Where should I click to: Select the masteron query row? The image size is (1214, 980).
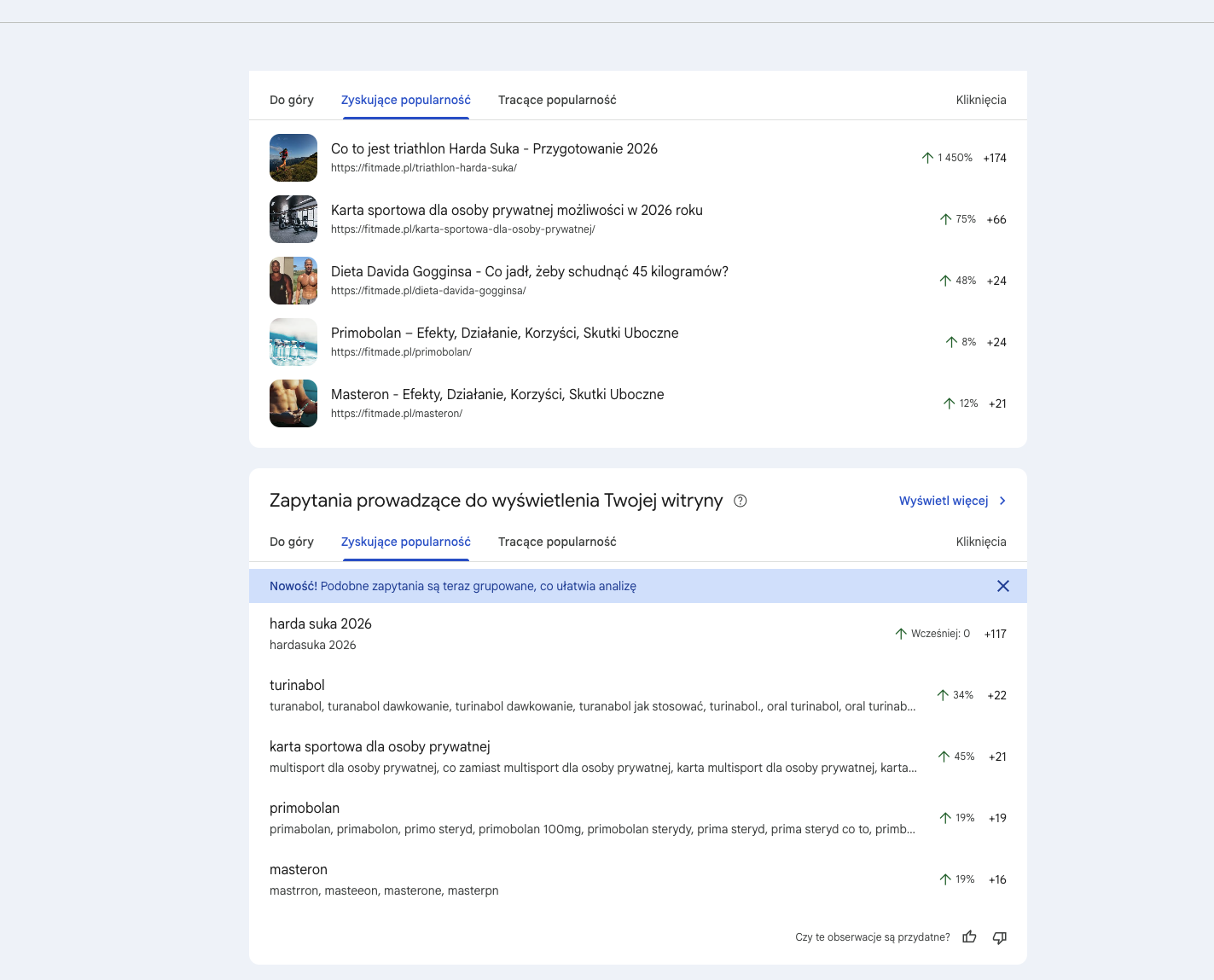click(x=638, y=879)
